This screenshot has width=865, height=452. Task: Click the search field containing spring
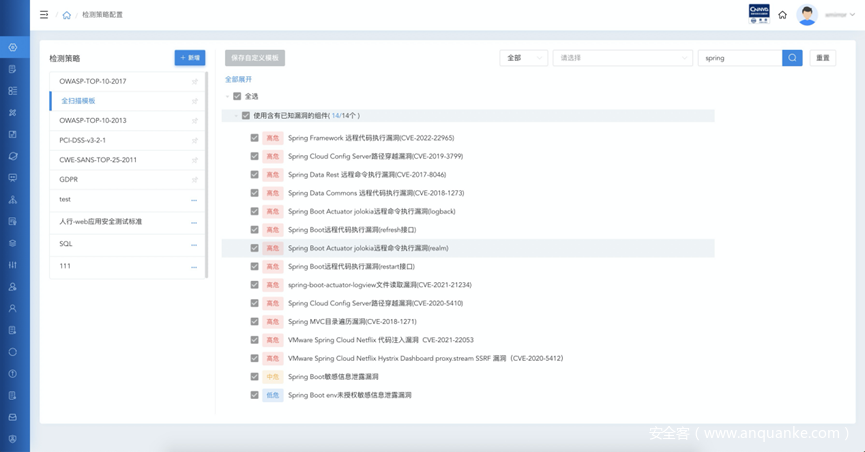739,58
